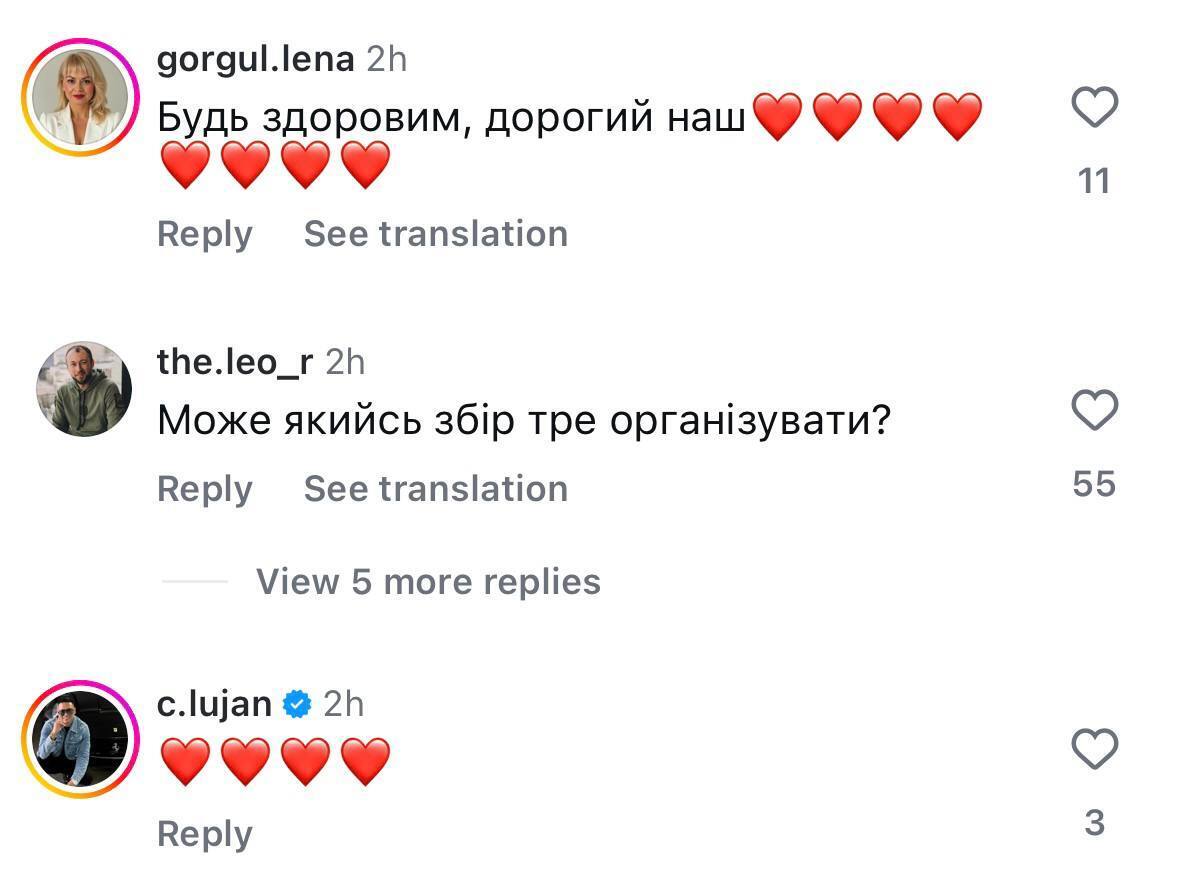Like gorgul.lena's comment using the heart icon
Viewport: 1179px width, 881px height.
(1096, 108)
